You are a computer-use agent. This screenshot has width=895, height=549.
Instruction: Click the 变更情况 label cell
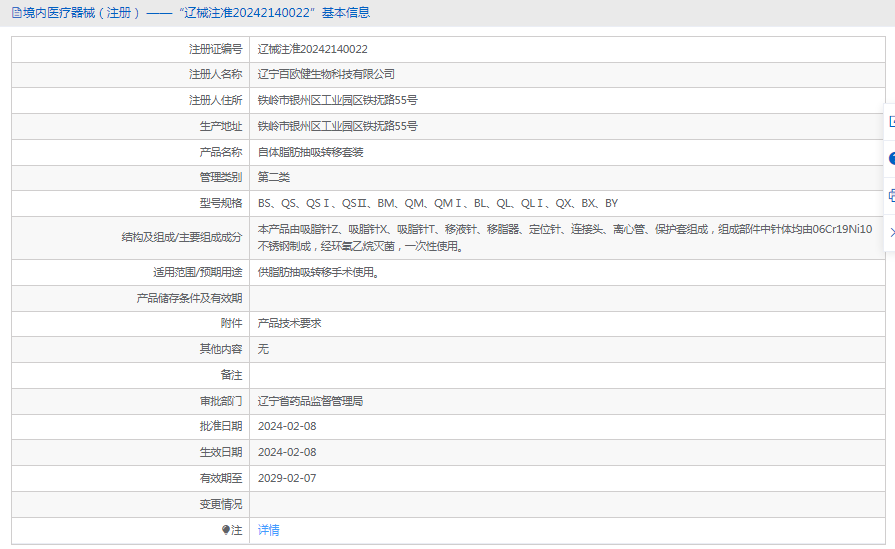pyautogui.click(x=131, y=504)
